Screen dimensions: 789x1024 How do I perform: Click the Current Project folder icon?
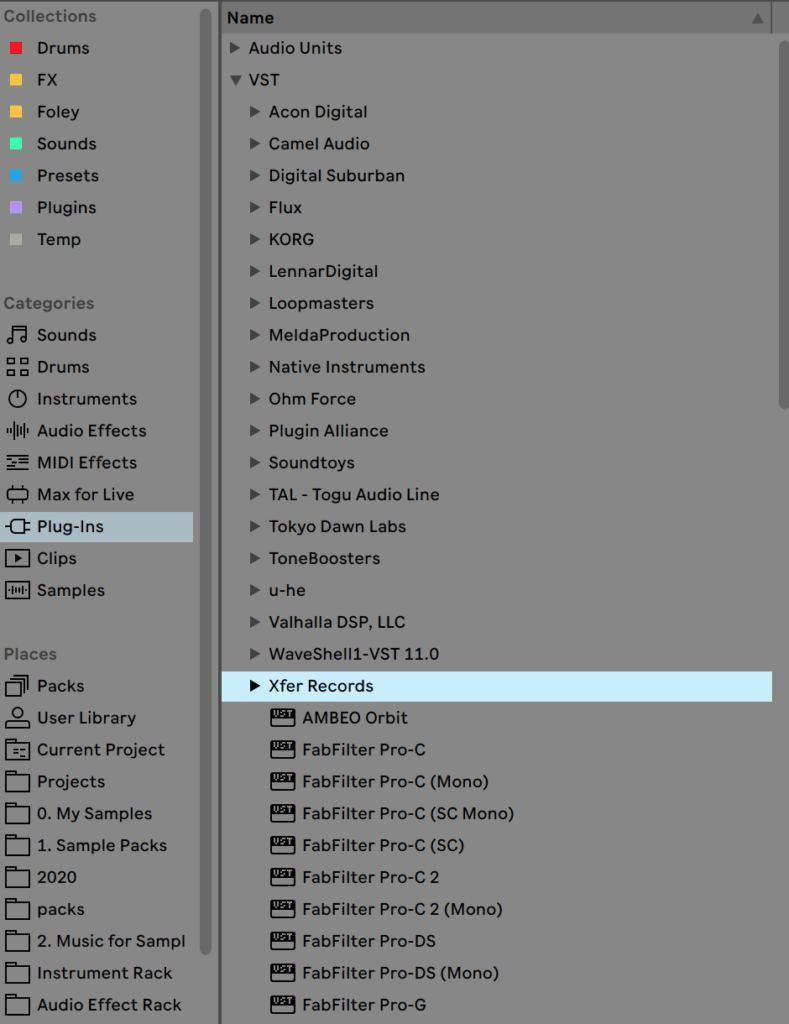point(17,750)
